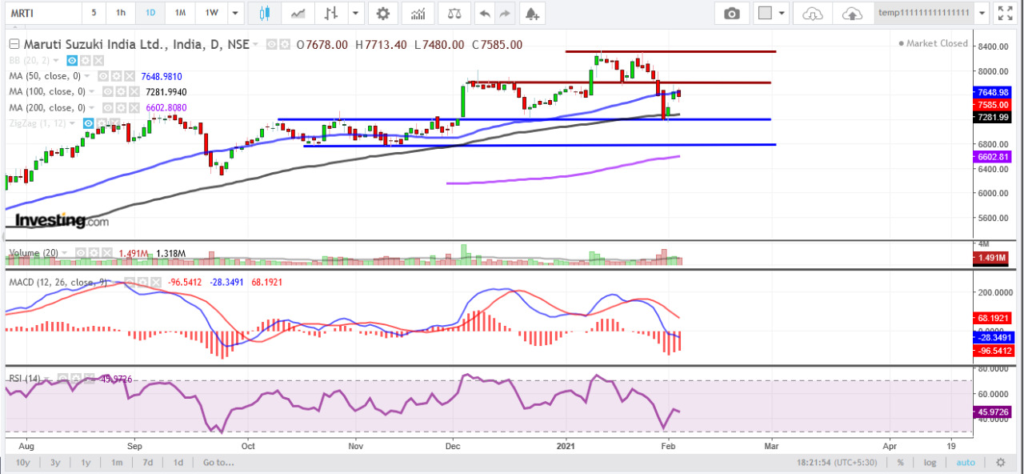This screenshot has height=474, width=1024.
Task: Remove the MA 50 indicator
Action: point(129,76)
